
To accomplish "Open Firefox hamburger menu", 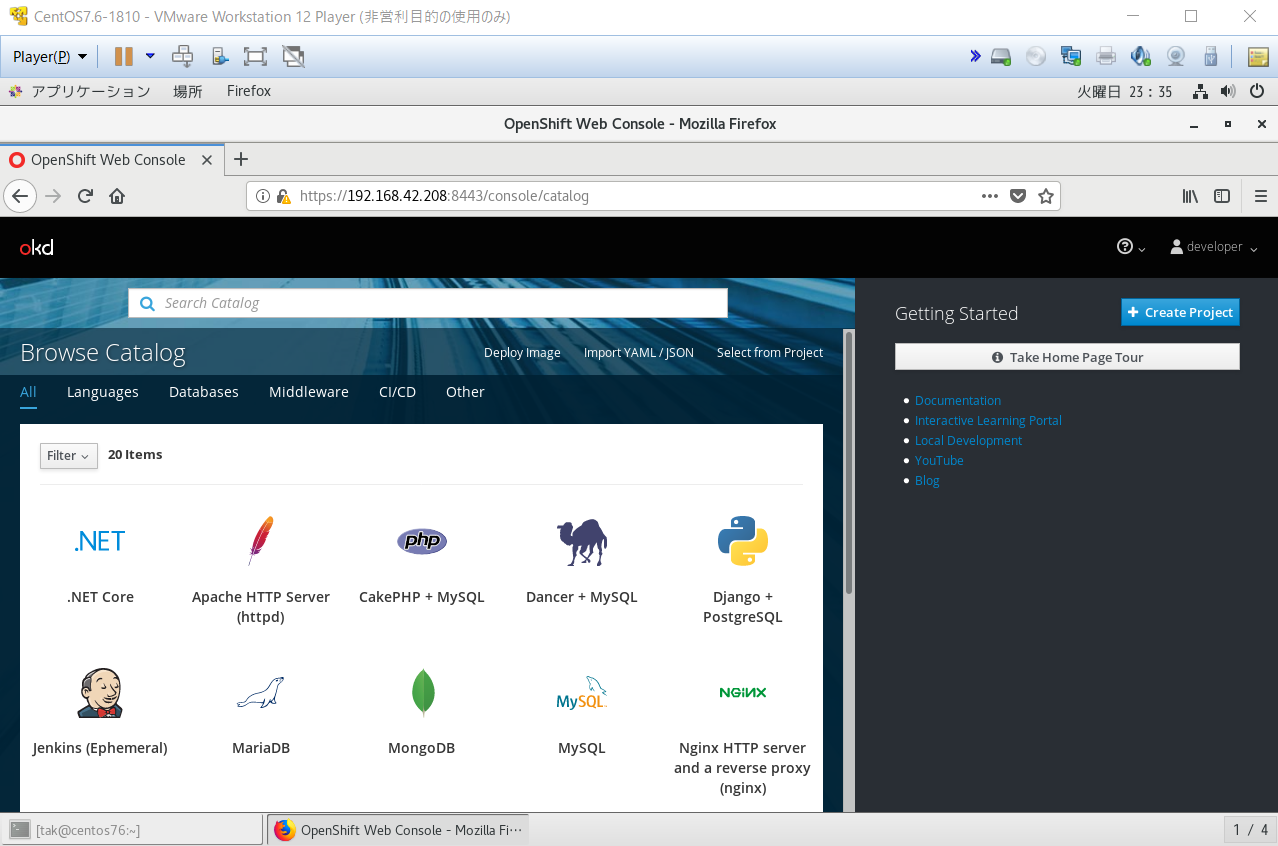I will (x=1260, y=196).
